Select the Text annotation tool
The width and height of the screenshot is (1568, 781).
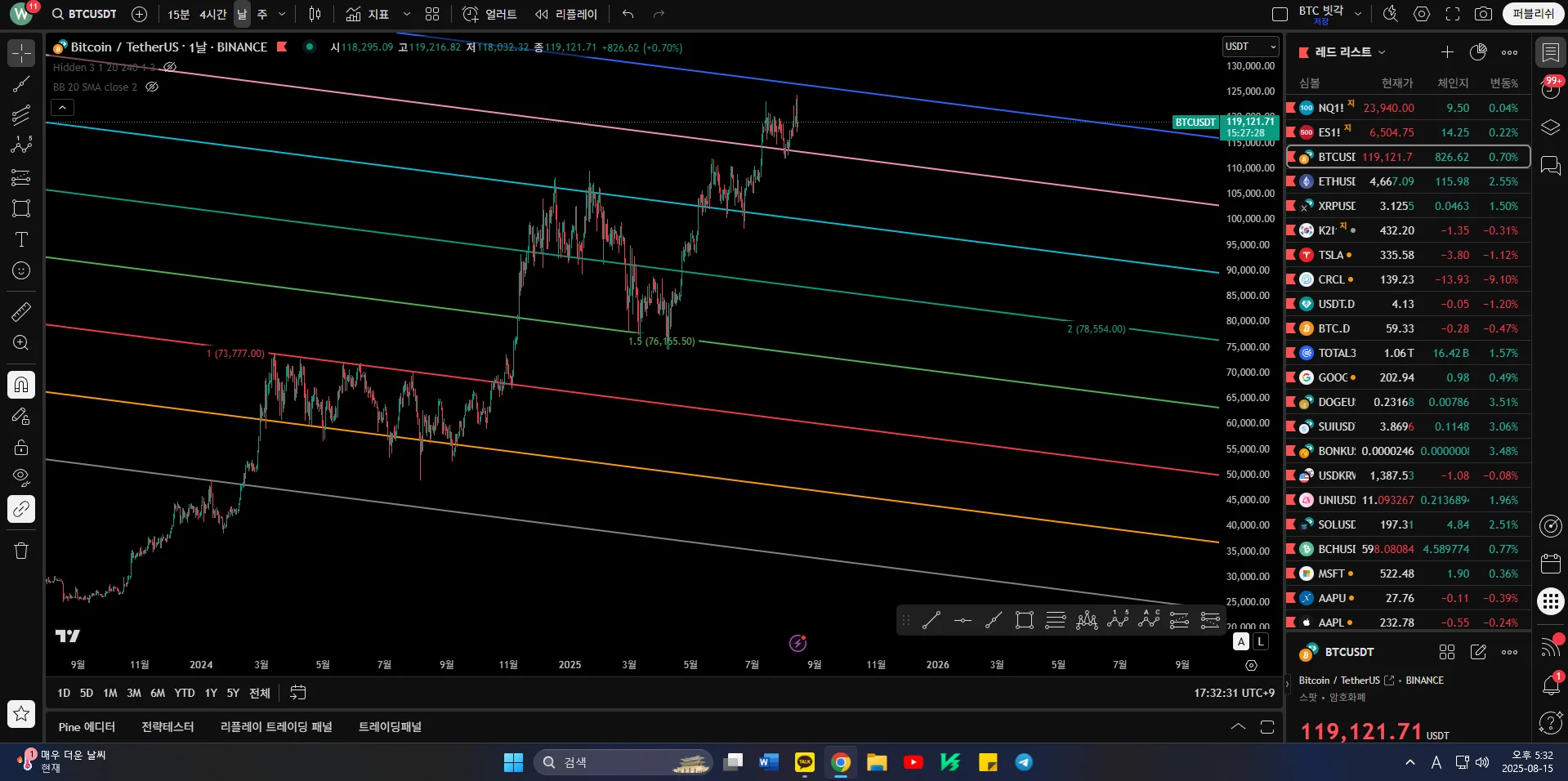pos(21,239)
